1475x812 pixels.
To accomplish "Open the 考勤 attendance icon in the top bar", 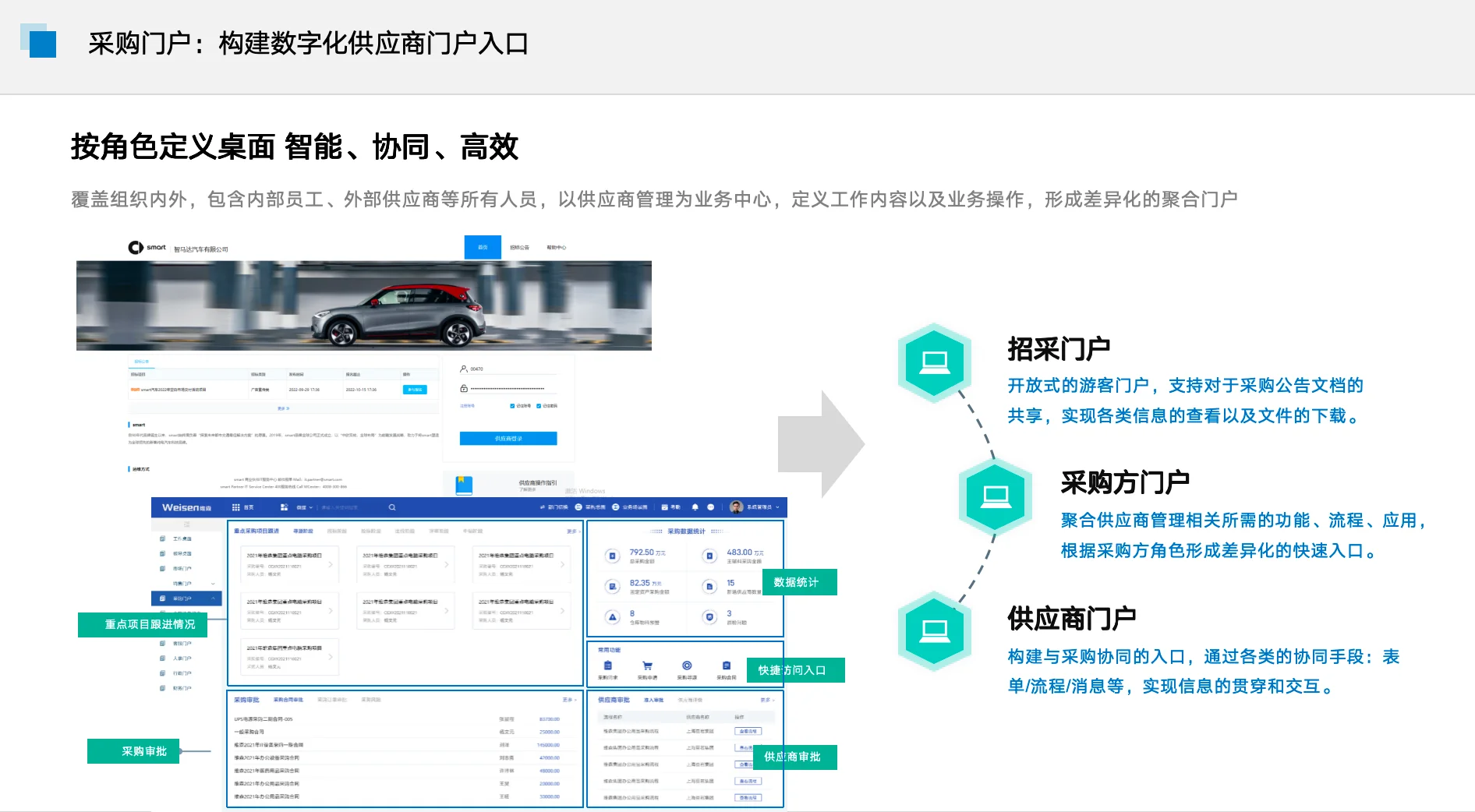I will tap(665, 507).
